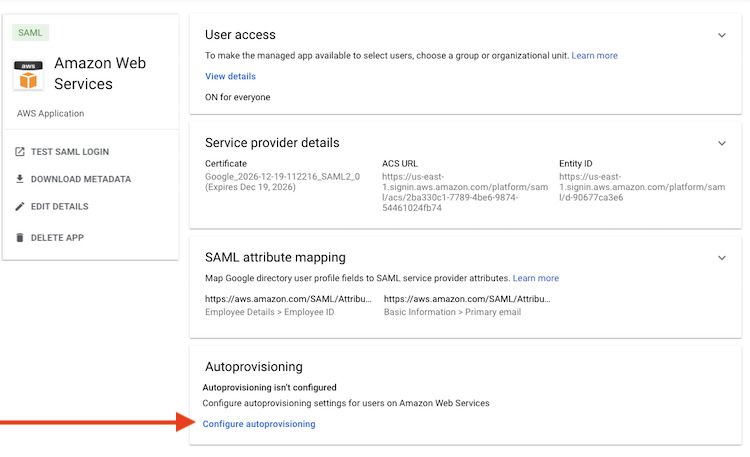Click the pencil icon beside Edit Details
The width and height of the screenshot is (750, 457).
pyautogui.click(x=20, y=206)
